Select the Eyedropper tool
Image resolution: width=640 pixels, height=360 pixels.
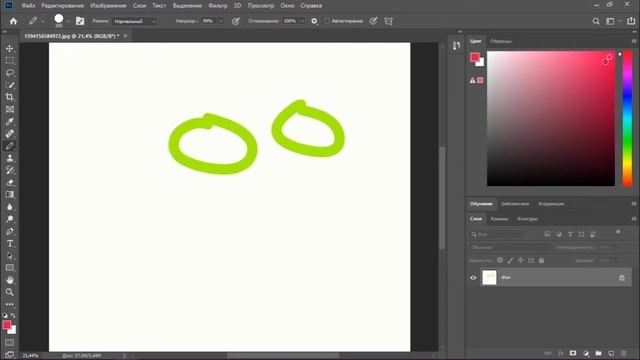[10, 122]
